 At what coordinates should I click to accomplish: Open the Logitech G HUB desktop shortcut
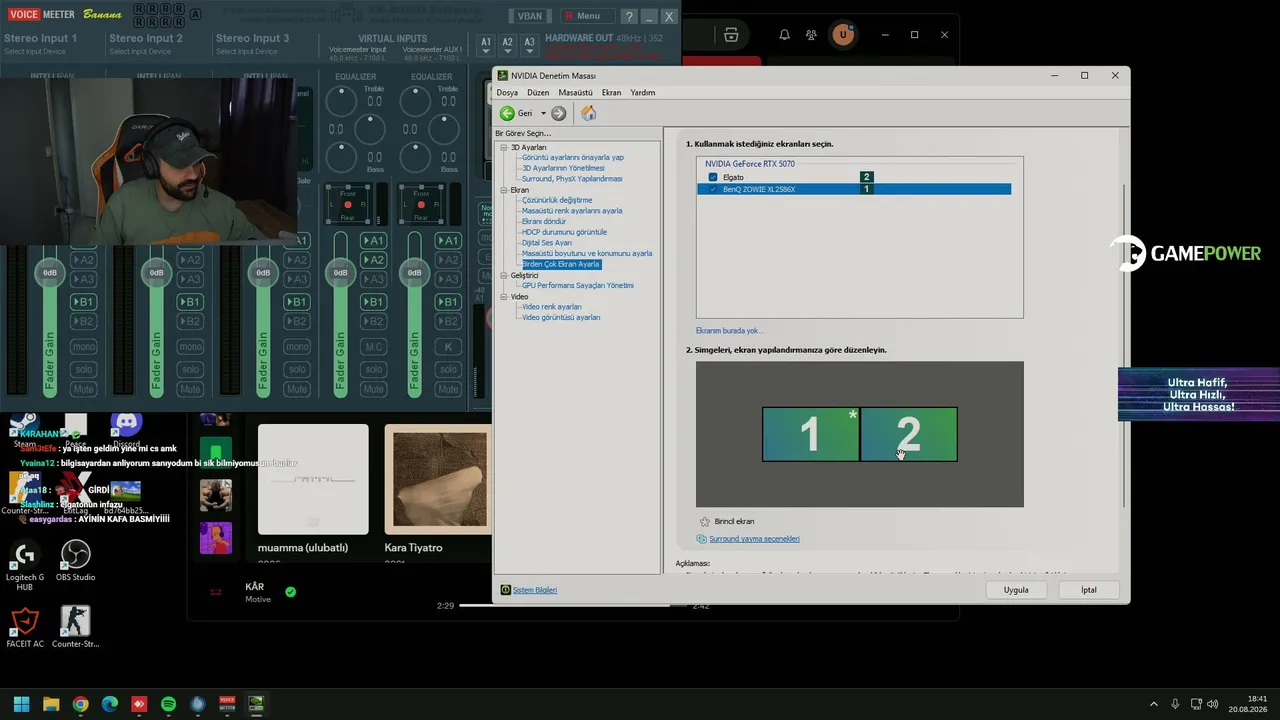point(25,565)
